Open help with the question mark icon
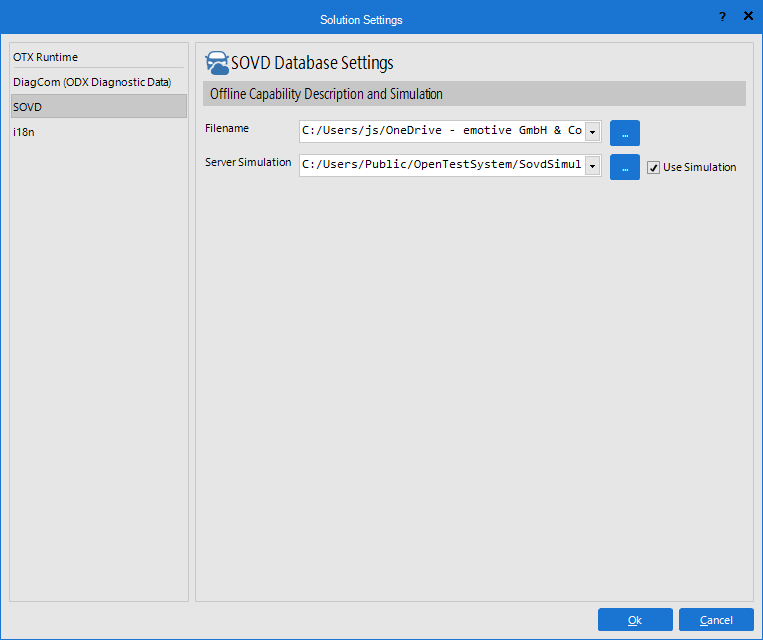This screenshot has width=763, height=640. click(x=722, y=17)
